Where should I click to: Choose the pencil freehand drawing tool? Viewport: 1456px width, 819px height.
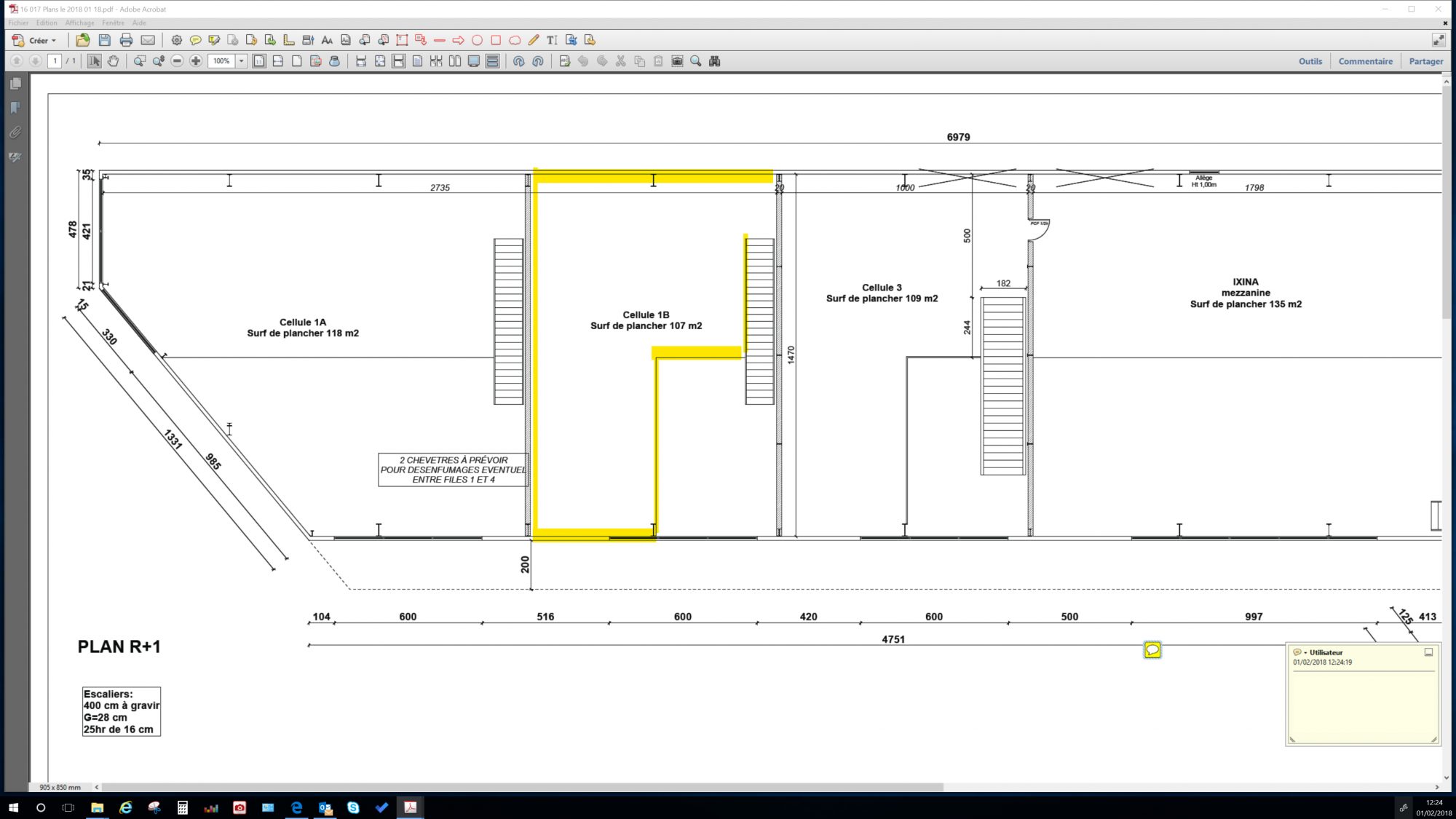tap(534, 40)
